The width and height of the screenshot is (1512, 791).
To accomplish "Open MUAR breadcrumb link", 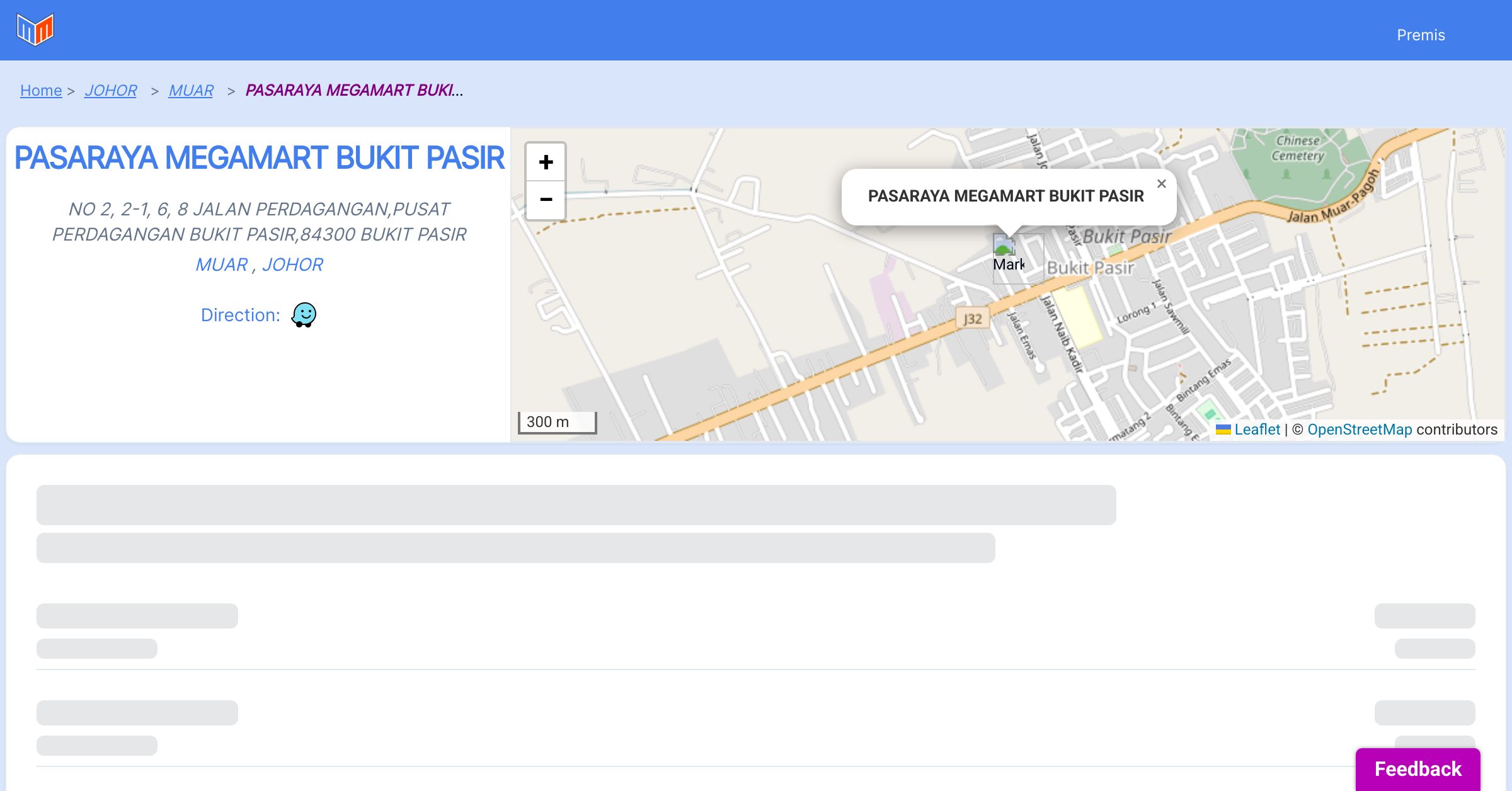I will [x=191, y=91].
